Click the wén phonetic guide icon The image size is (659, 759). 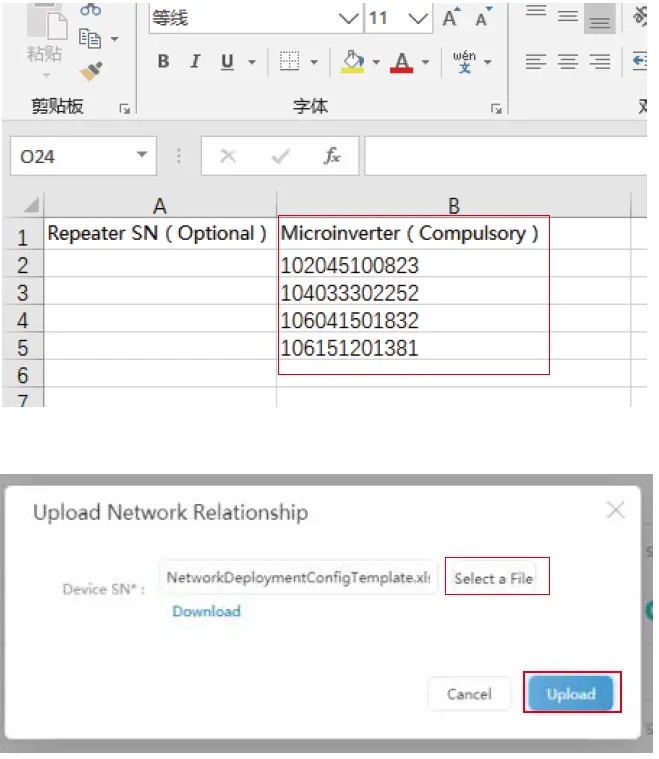pyautogui.click(x=464, y=61)
